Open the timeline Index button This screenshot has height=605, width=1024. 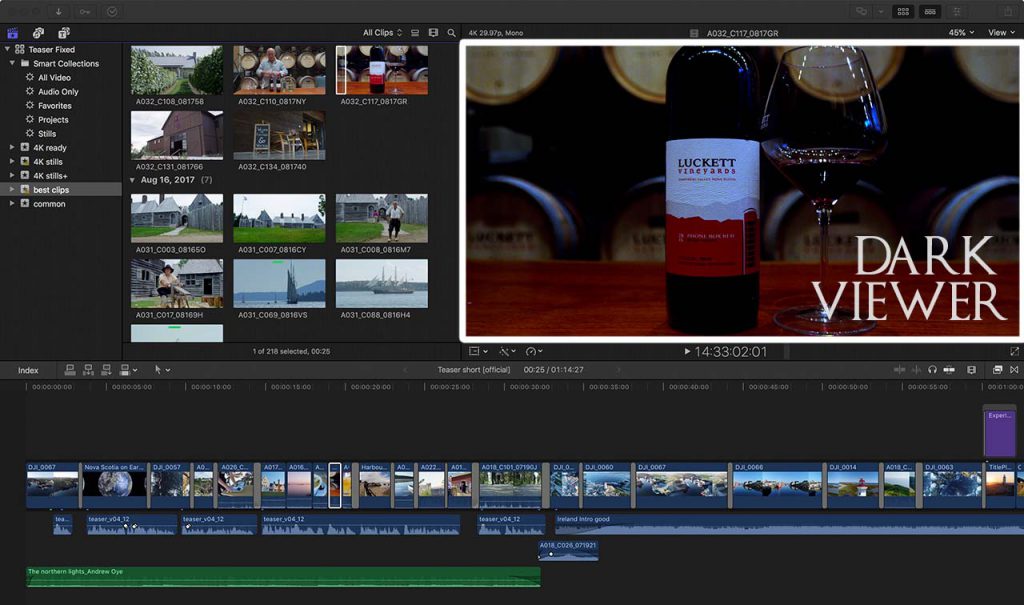pos(28,370)
